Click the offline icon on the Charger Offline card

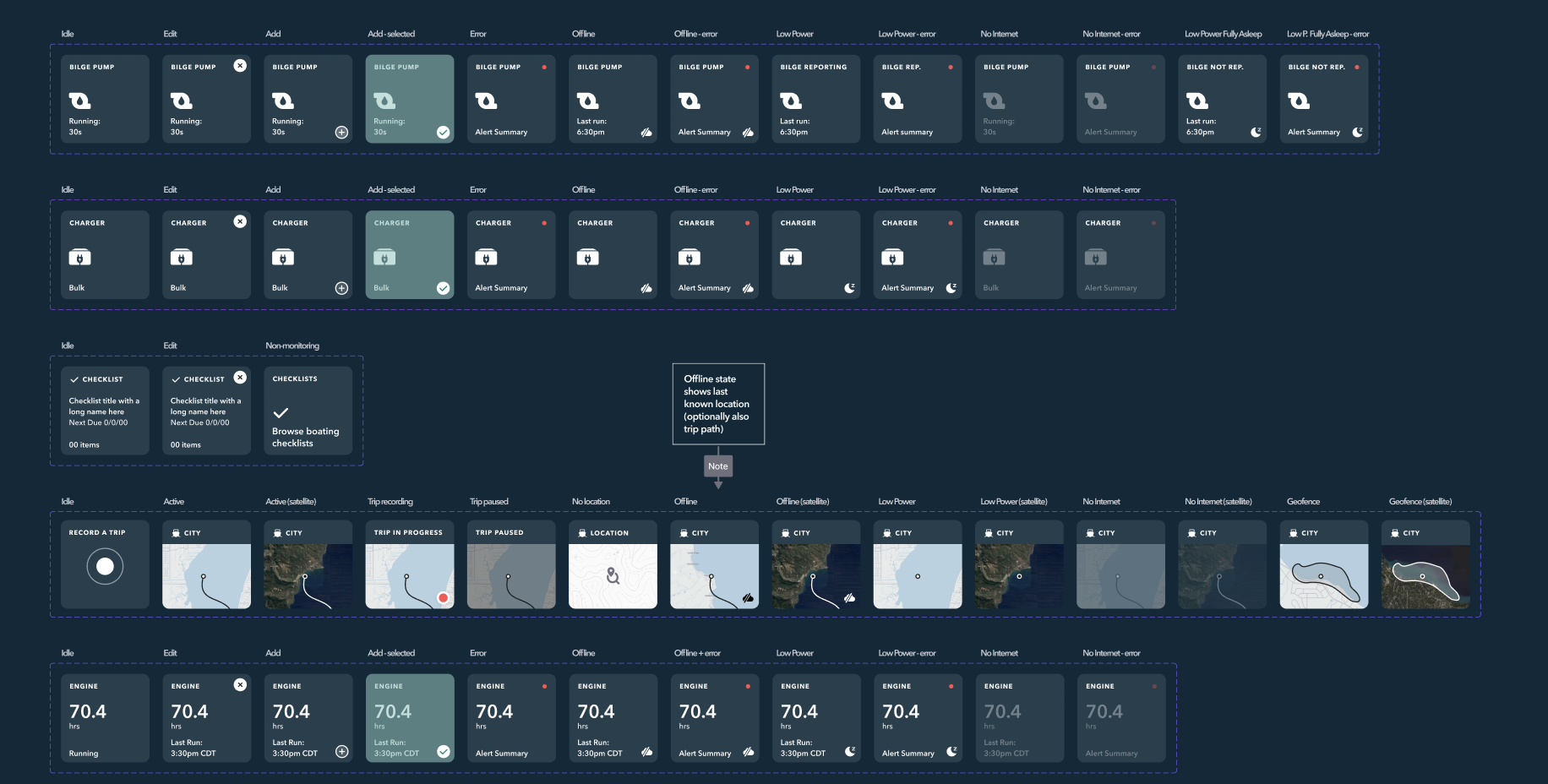(646, 288)
